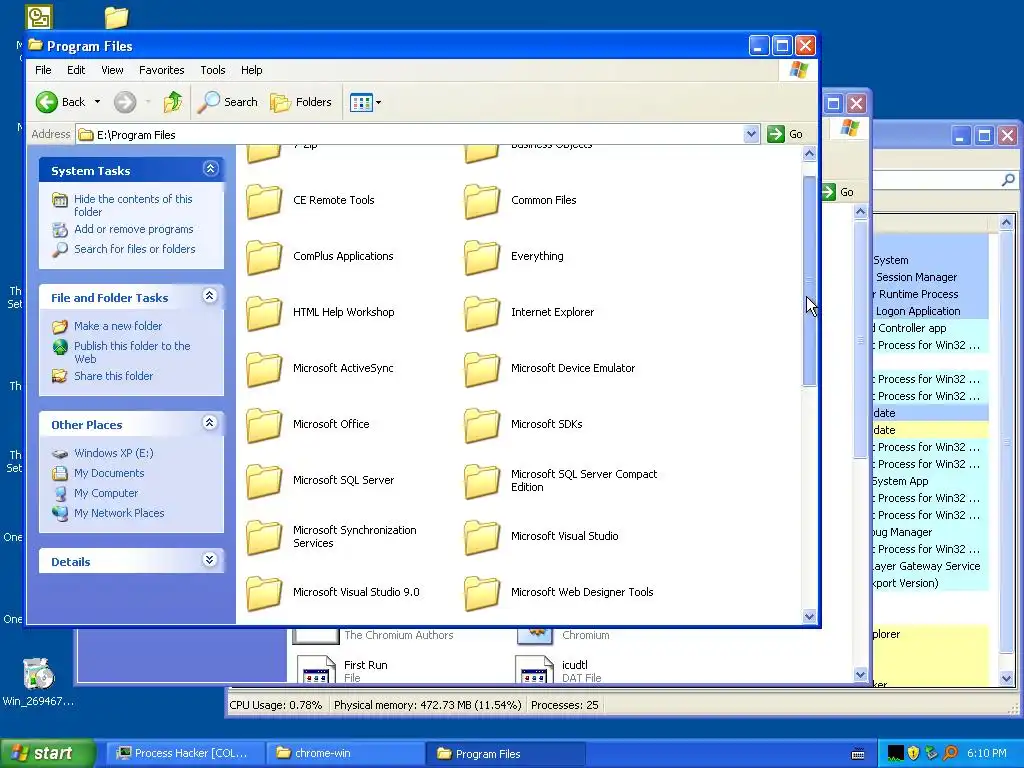The width and height of the screenshot is (1024, 768).
Task: Open the Search pane
Action: 227,102
